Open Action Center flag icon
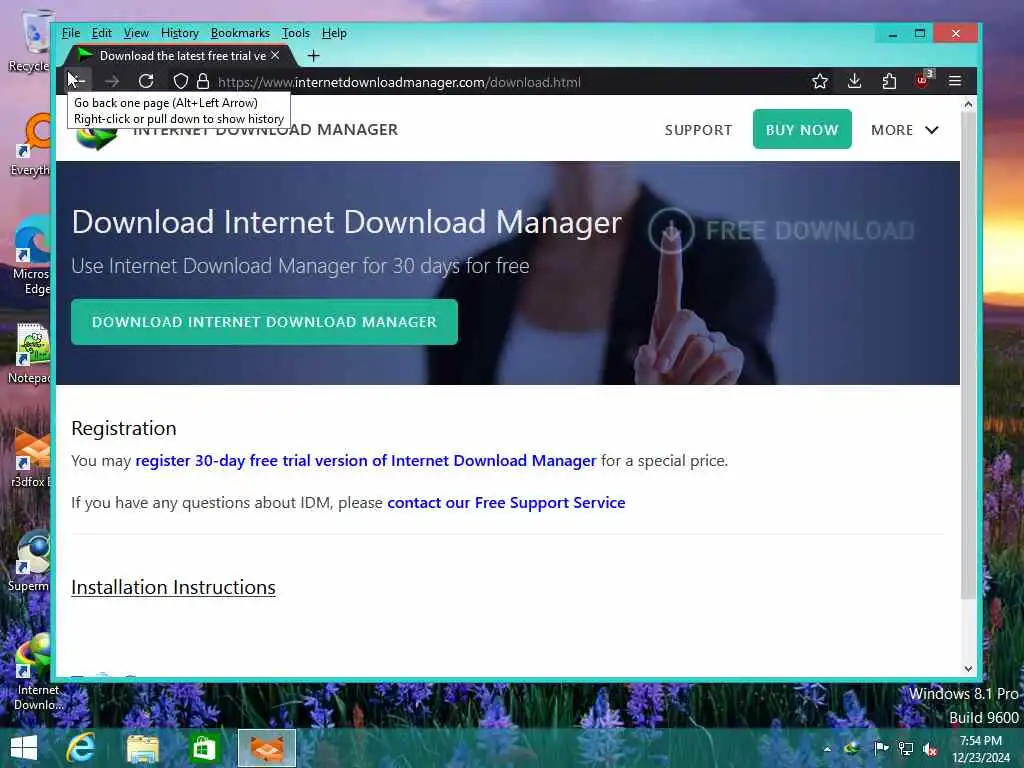The height and width of the screenshot is (768, 1024). click(880, 748)
